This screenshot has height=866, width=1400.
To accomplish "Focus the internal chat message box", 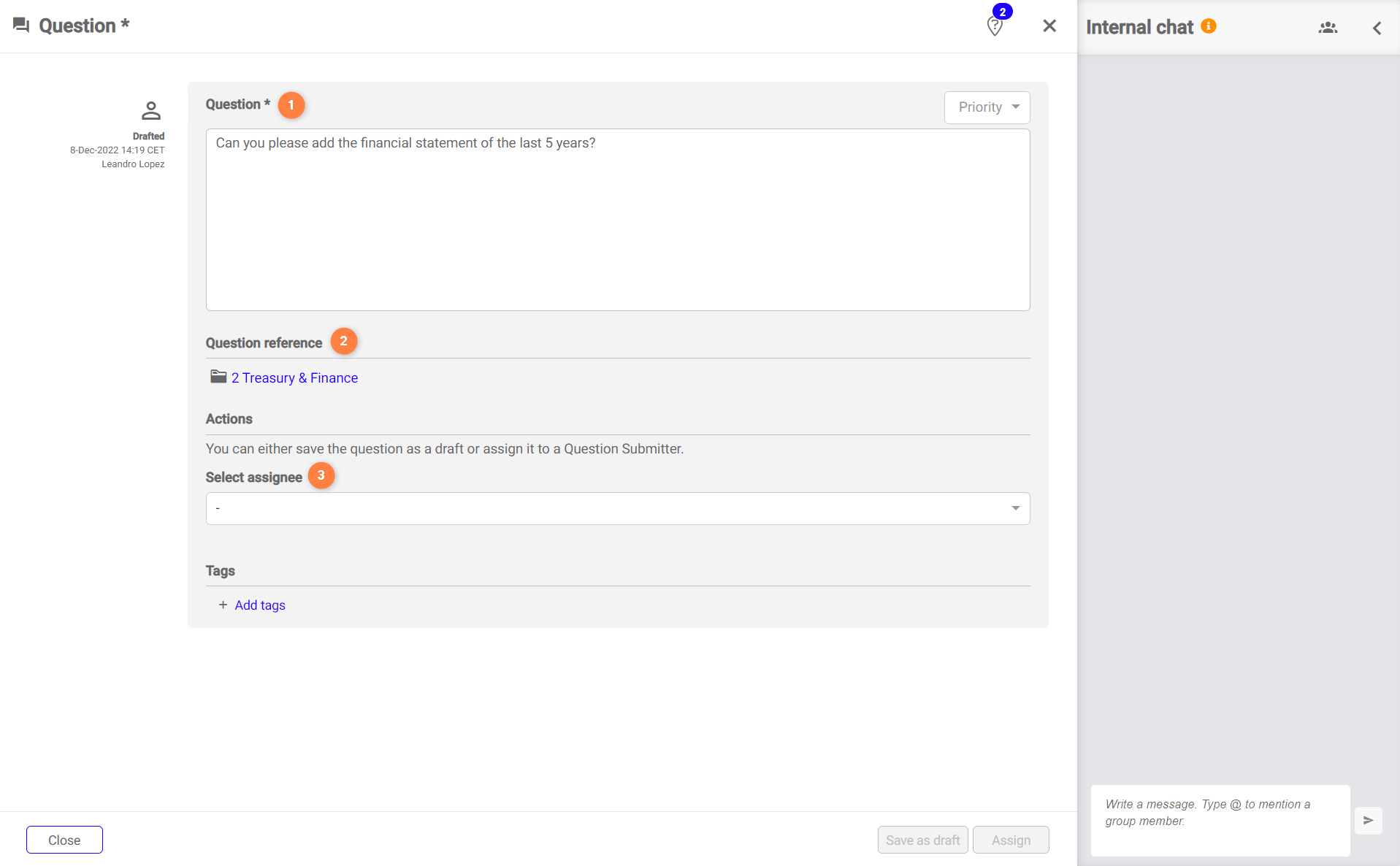I will tap(1220, 820).
